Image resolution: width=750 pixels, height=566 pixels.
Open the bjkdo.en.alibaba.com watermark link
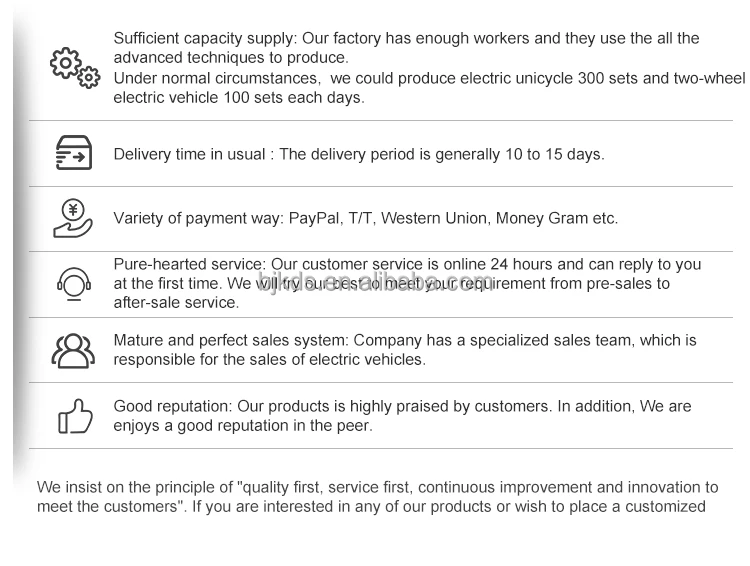[x=375, y=281]
